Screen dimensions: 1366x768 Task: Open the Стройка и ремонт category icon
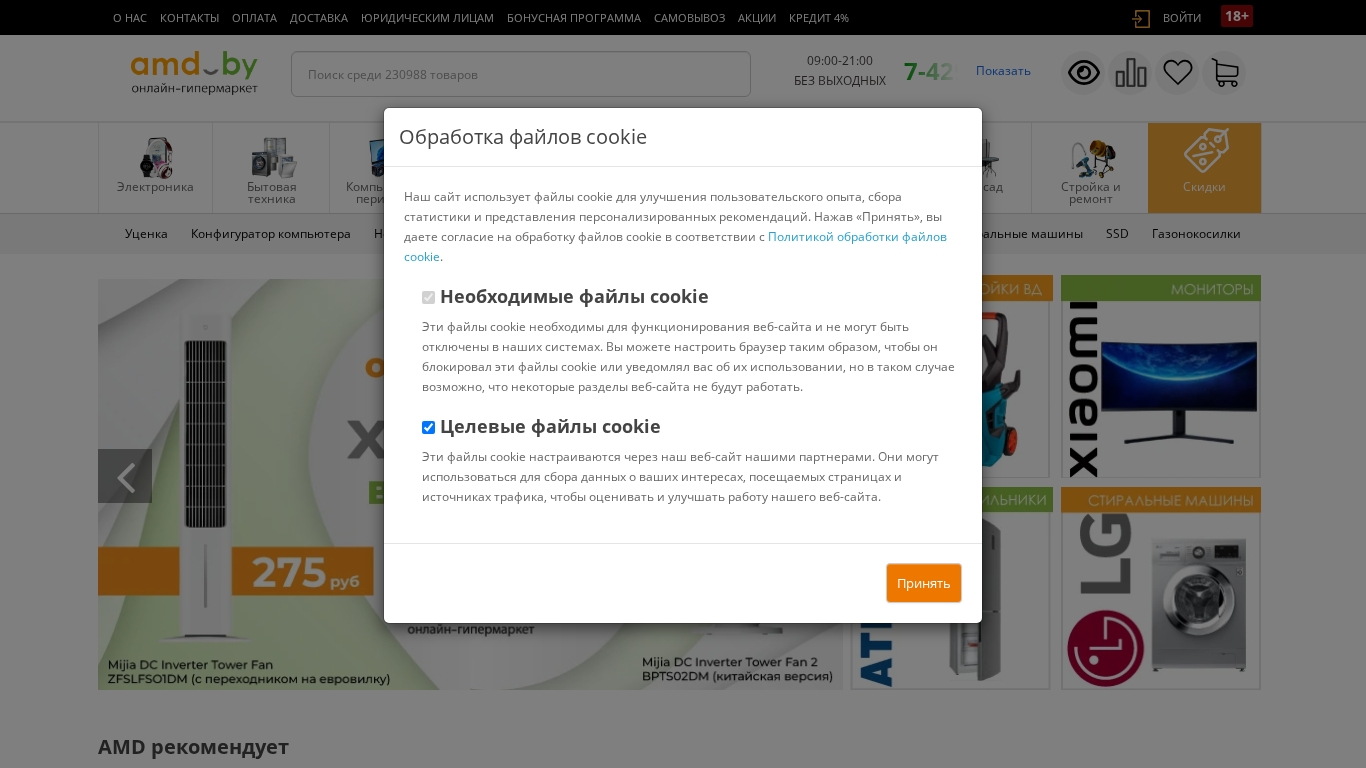(1091, 158)
